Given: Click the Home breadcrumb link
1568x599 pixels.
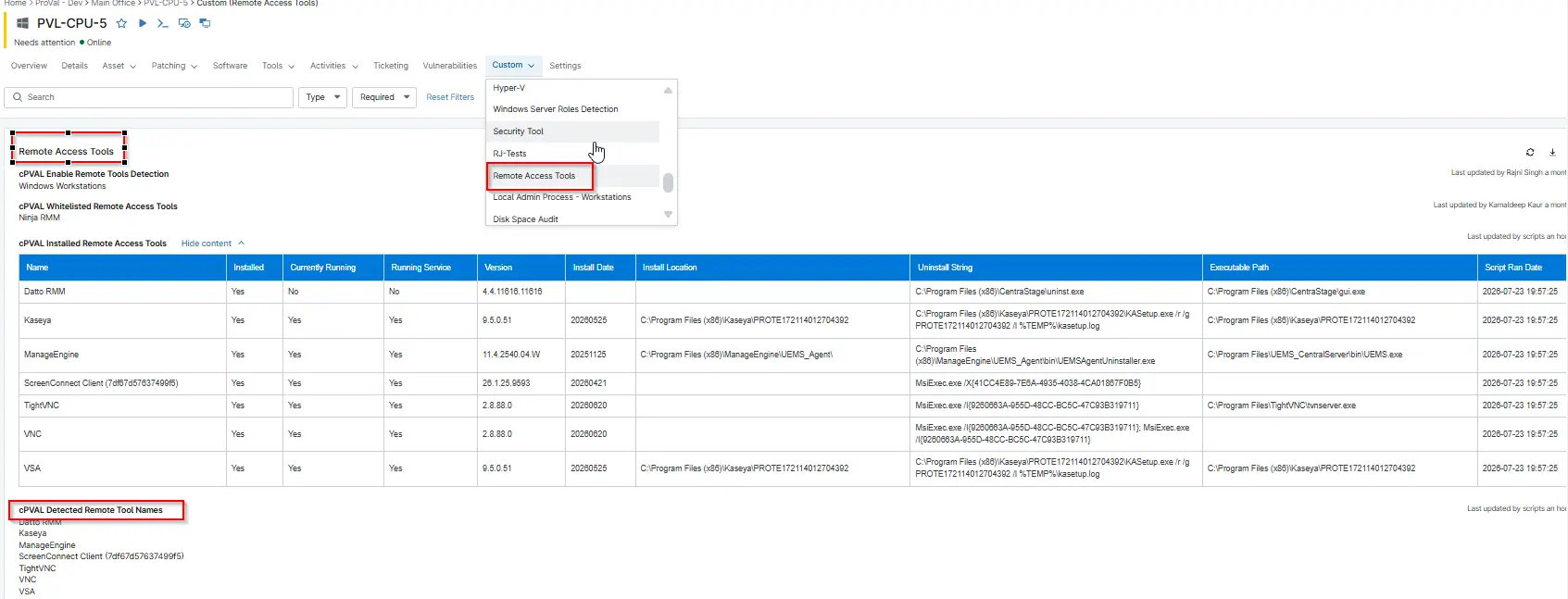Looking at the screenshot, I should [x=16, y=4].
